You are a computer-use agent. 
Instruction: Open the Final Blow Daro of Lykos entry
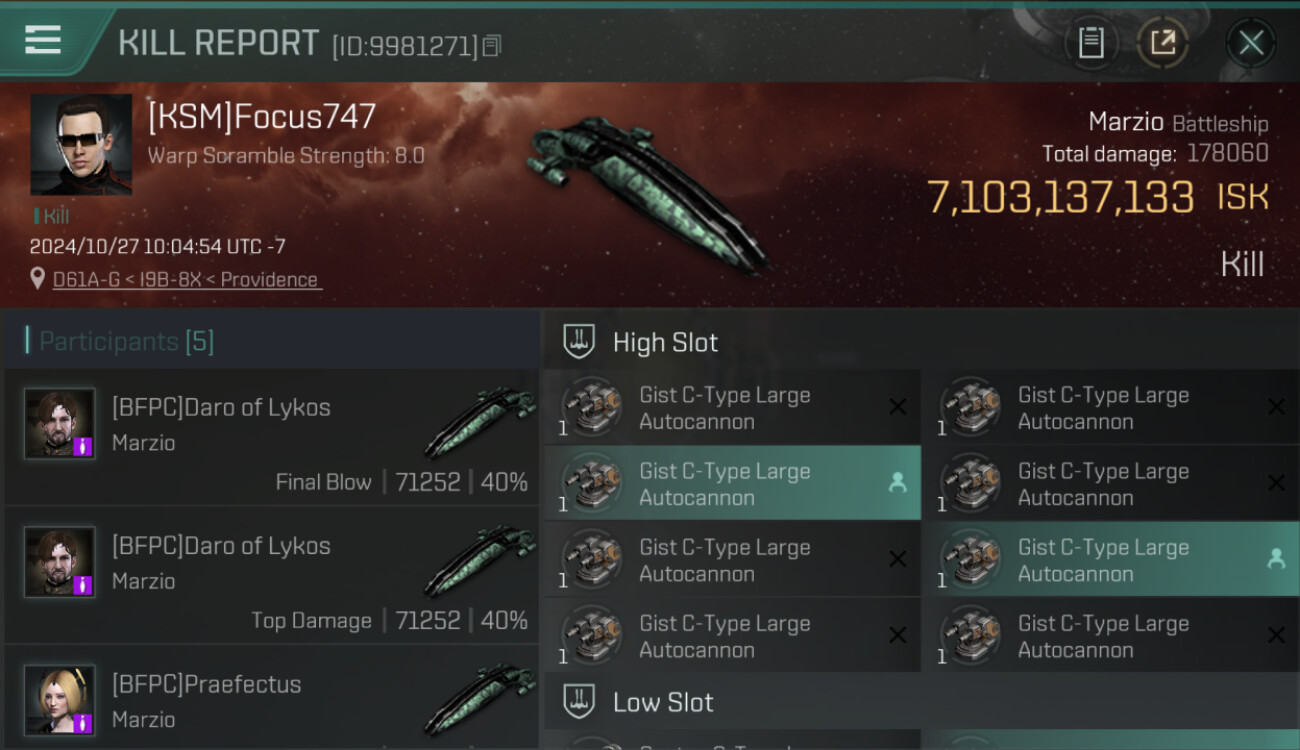271,437
